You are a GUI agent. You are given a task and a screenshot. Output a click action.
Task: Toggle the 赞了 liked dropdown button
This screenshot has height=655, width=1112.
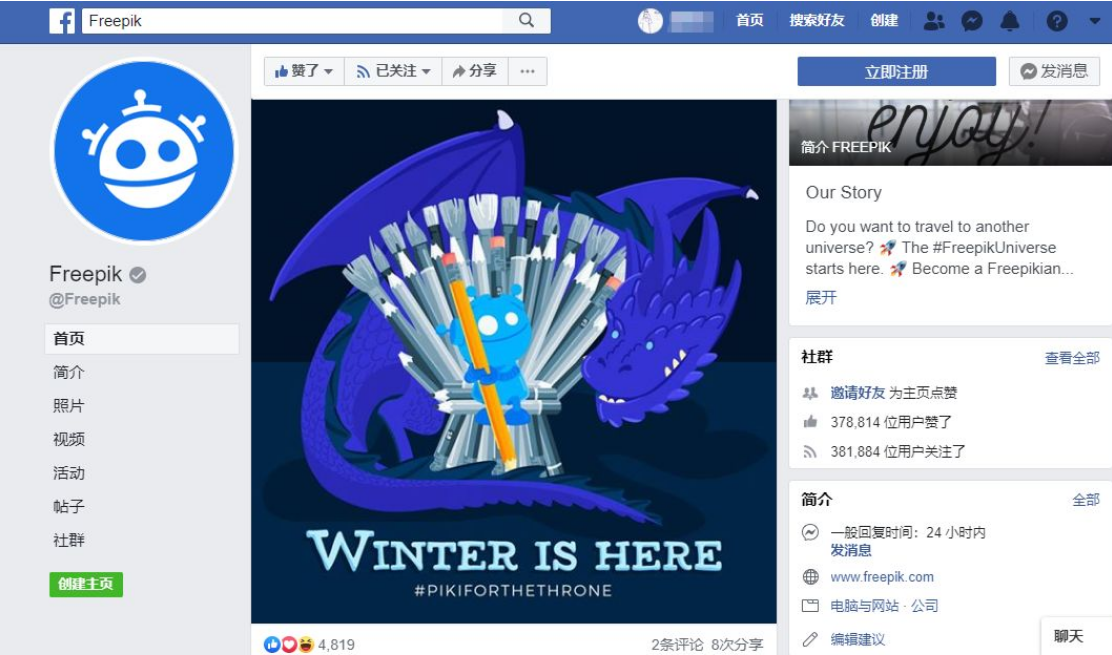click(x=304, y=71)
